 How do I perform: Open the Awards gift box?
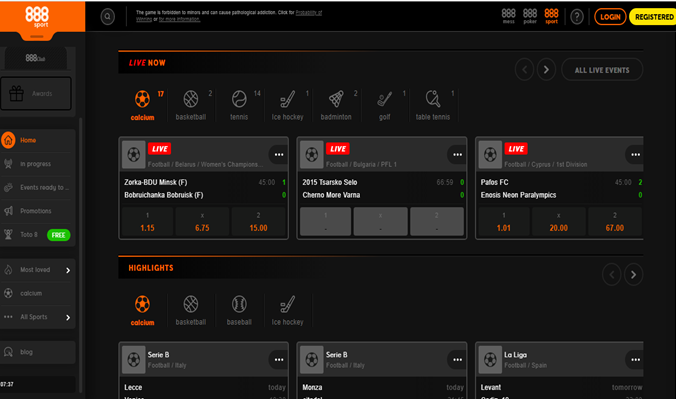pyautogui.click(x=36, y=93)
